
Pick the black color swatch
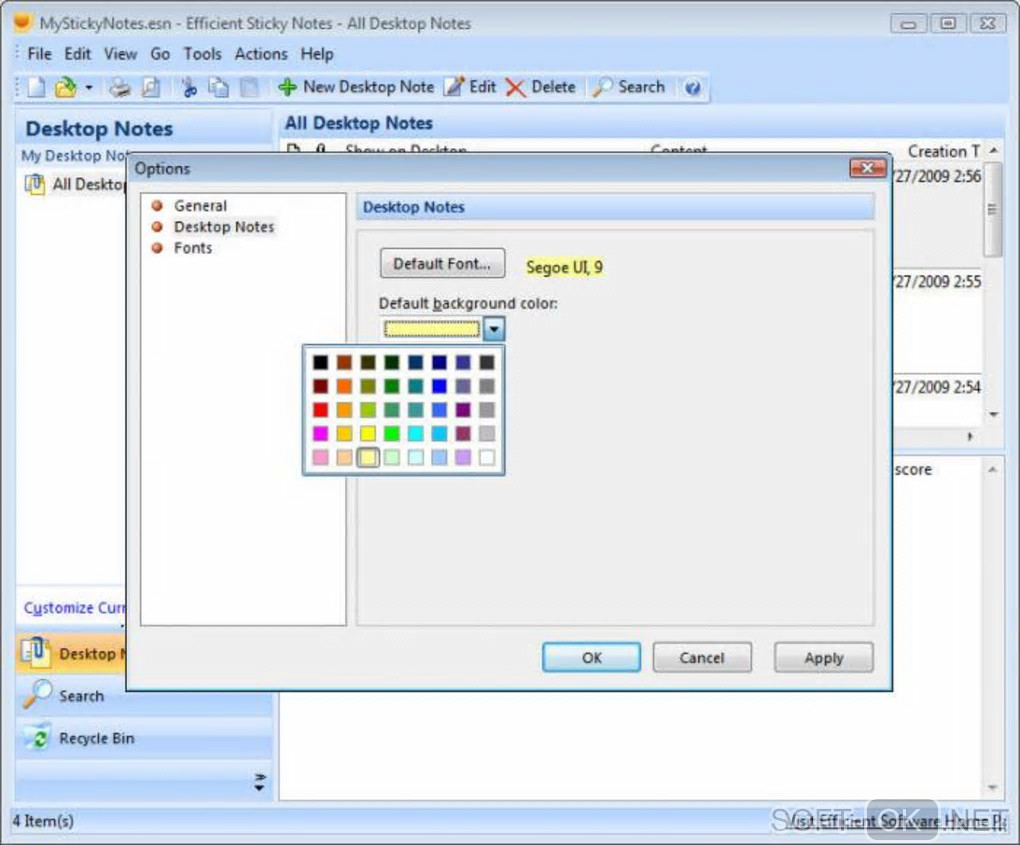(320, 362)
